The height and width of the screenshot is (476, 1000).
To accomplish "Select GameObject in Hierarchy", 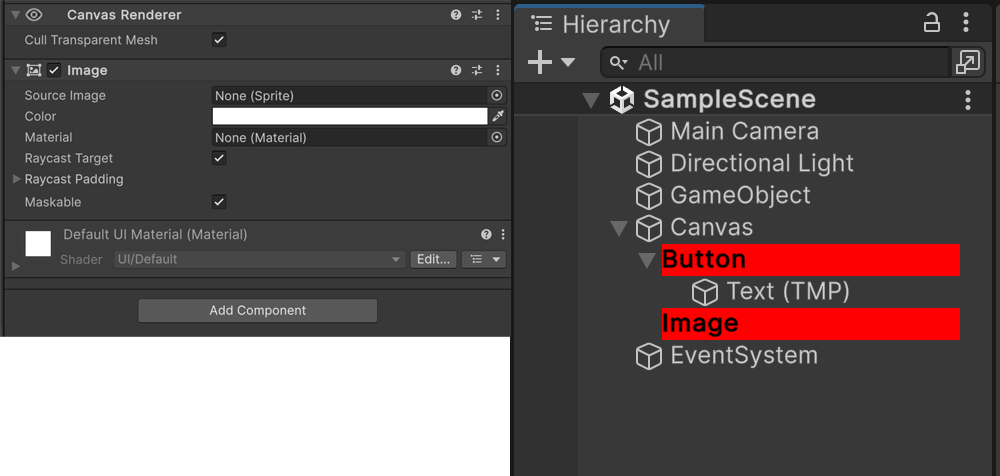I will (x=740, y=195).
